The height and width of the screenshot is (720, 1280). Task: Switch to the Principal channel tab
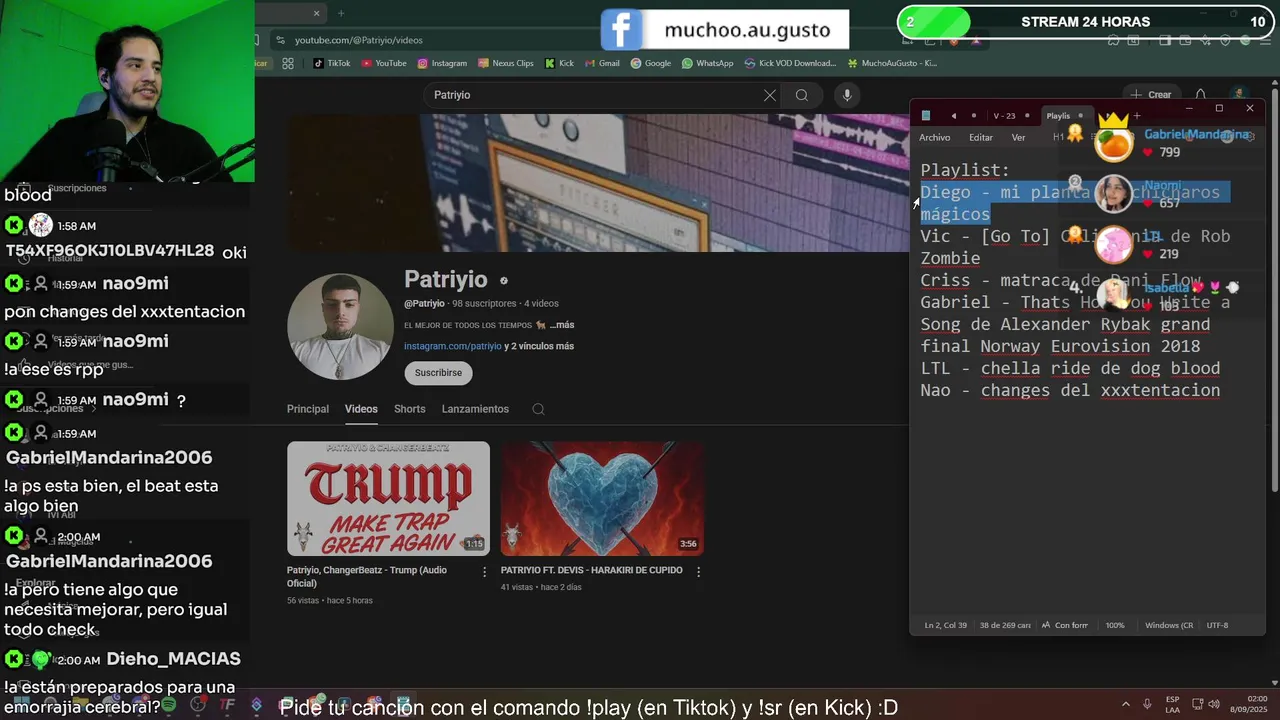coord(308,409)
